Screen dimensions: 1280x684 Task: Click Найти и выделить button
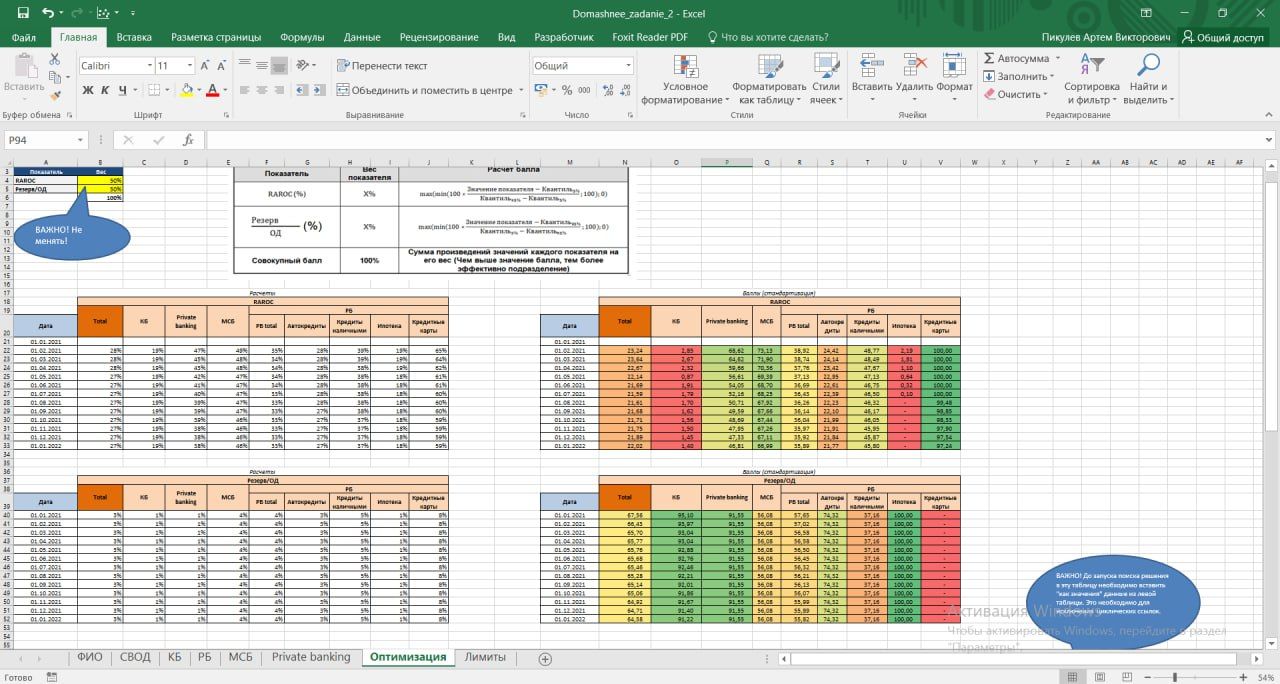pyautogui.click(x=1149, y=79)
